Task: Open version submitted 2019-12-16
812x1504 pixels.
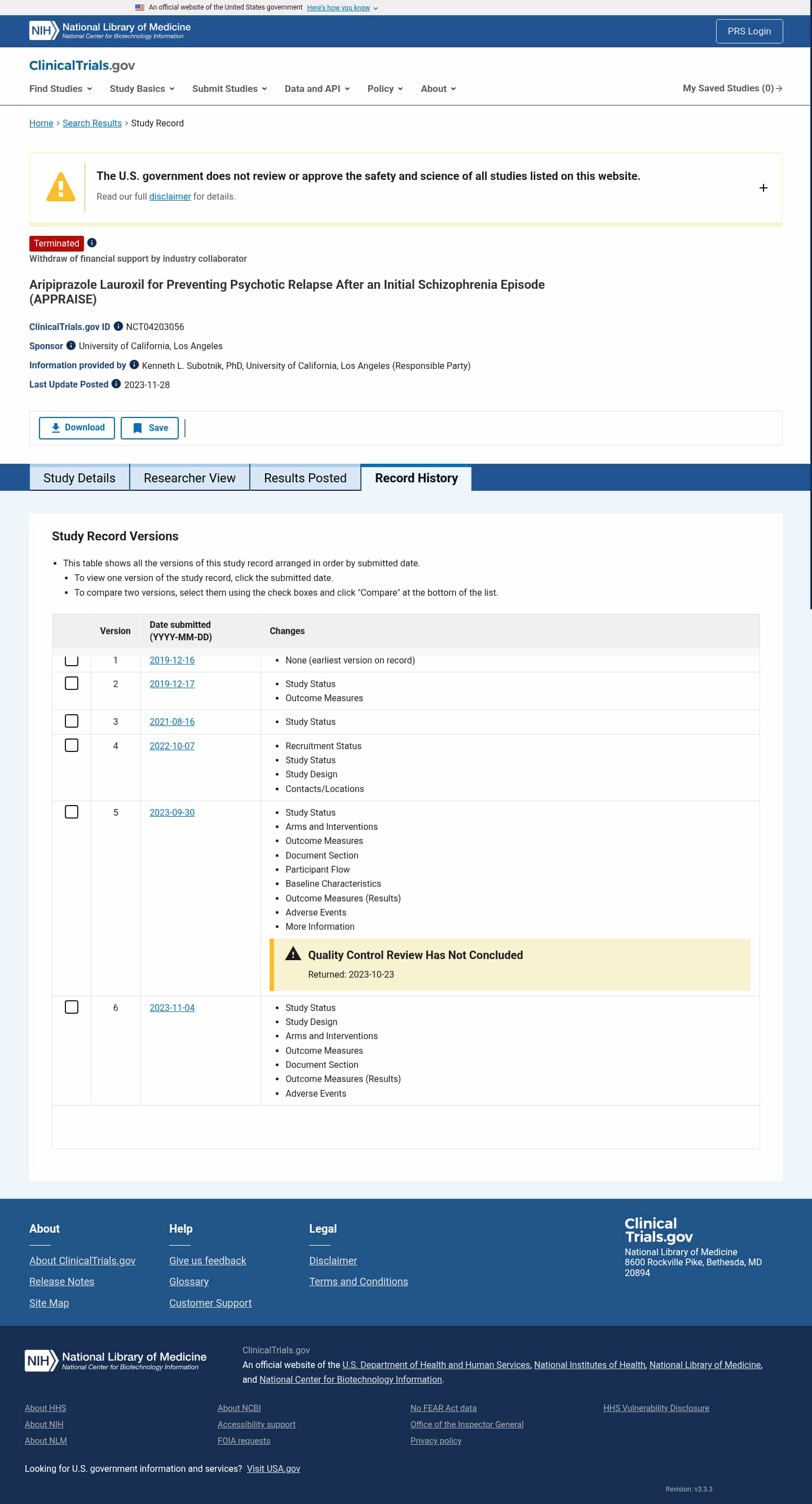Action: (x=172, y=661)
